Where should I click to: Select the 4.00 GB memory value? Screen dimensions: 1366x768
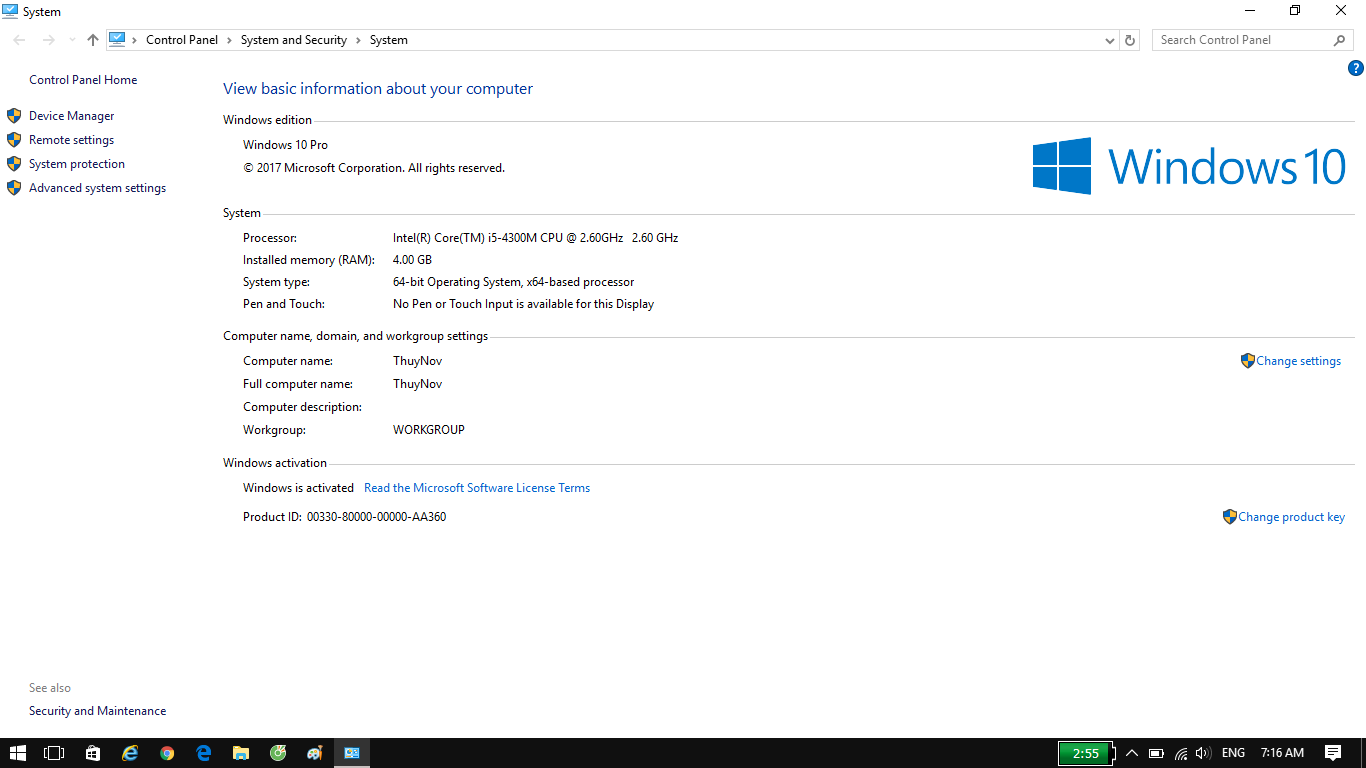pos(412,260)
